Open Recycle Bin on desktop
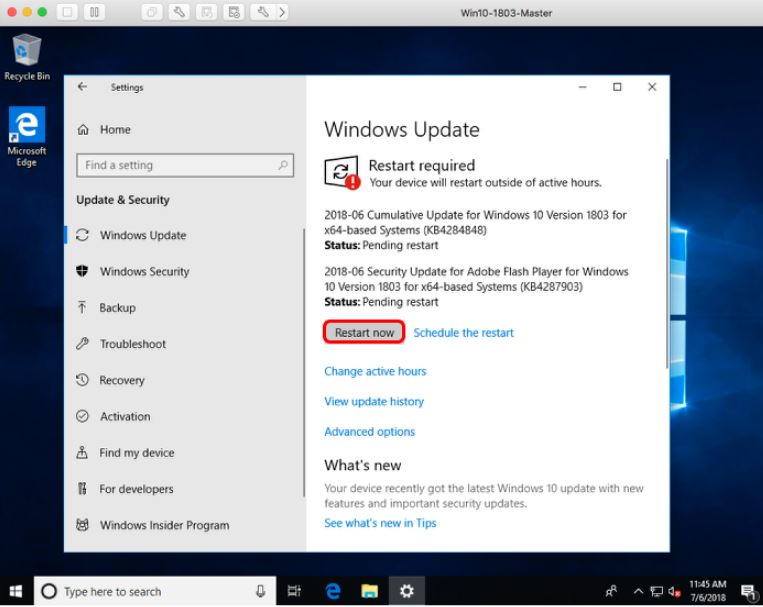The width and height of the screenshot is (763, 607). pyautogui.click(x=27, y=57)
